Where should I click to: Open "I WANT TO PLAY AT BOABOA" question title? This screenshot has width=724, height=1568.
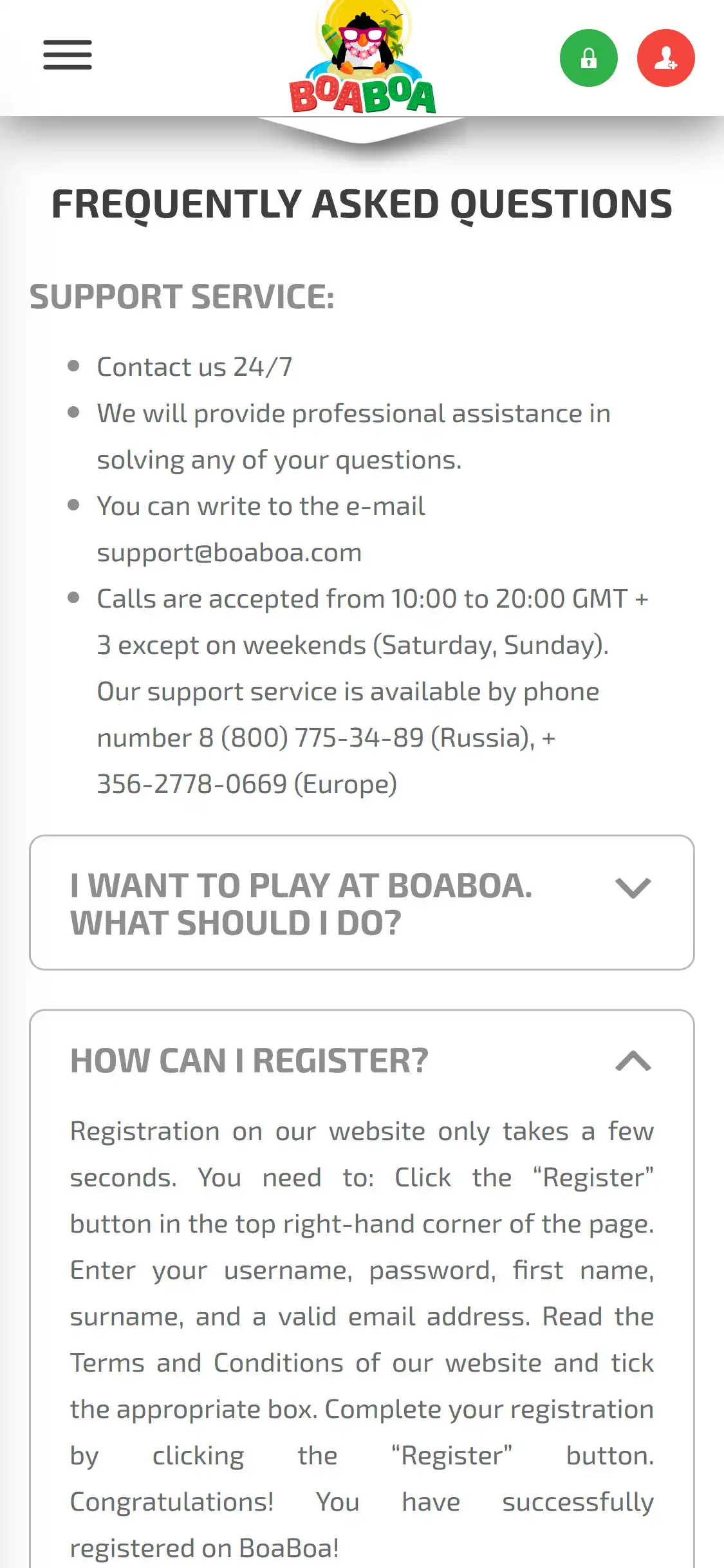pos(301,903)
